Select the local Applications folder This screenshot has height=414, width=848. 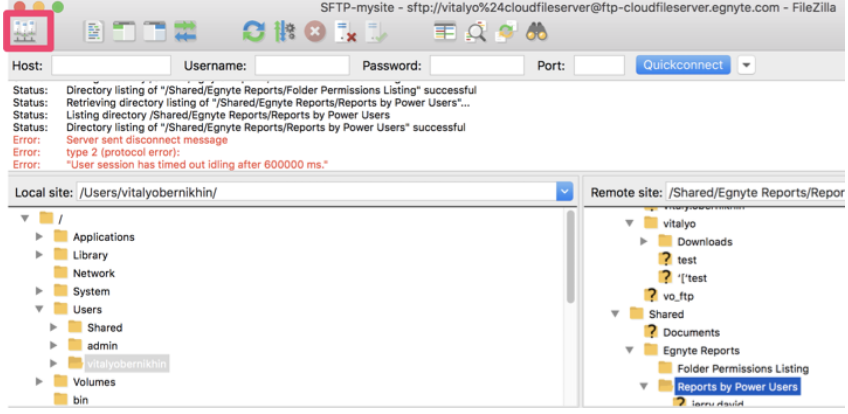point(104,237)
